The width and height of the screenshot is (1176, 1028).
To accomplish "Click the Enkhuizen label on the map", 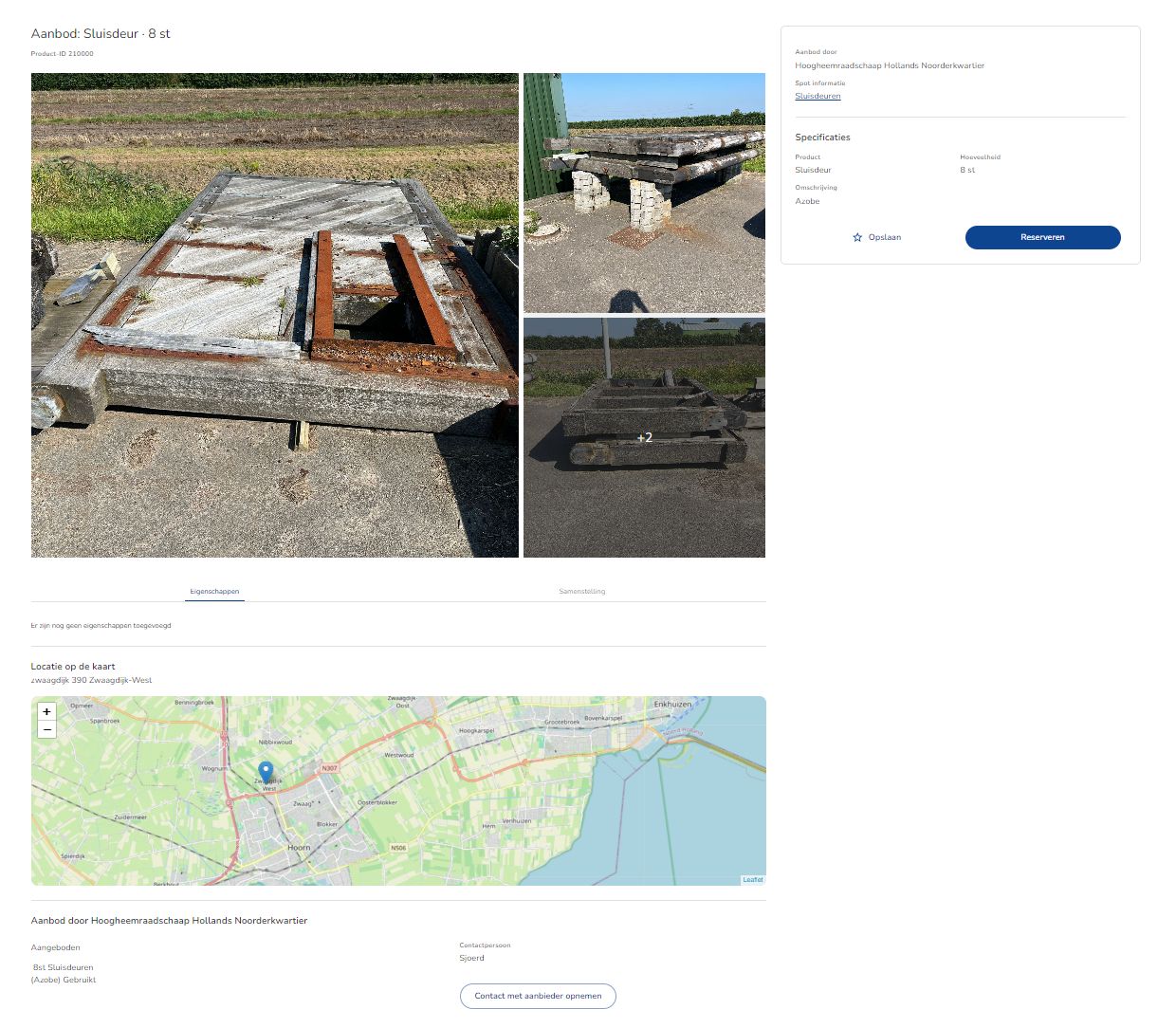I will coord(672,704).
